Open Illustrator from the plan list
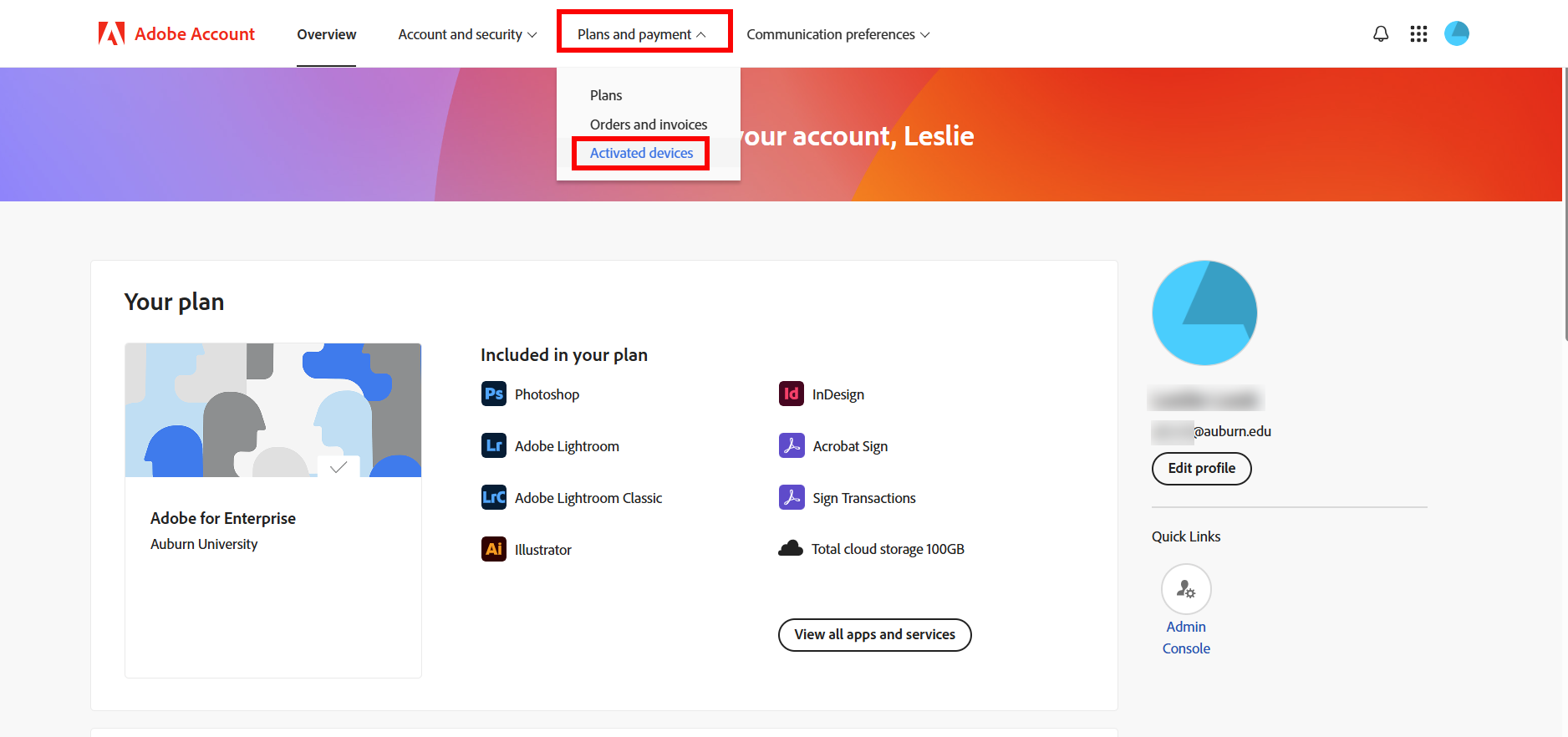The height and width of the screenshot is (737, 1568). 494,549
